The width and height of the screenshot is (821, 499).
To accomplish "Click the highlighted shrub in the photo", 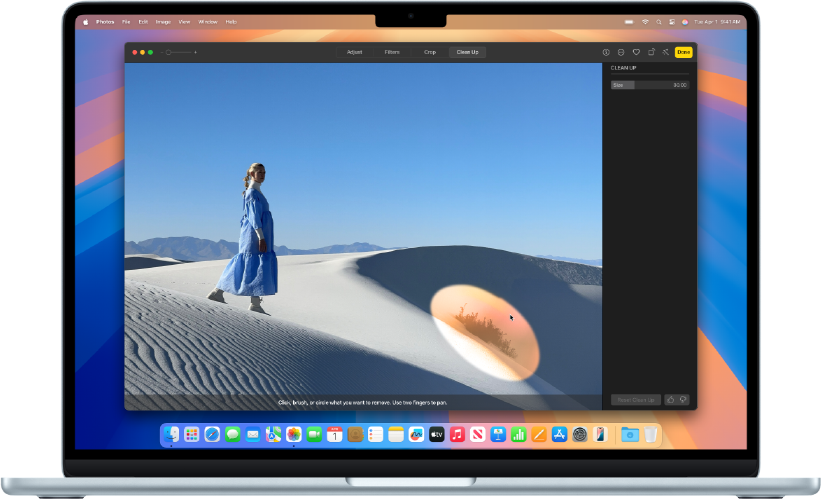I will (486, 330).
